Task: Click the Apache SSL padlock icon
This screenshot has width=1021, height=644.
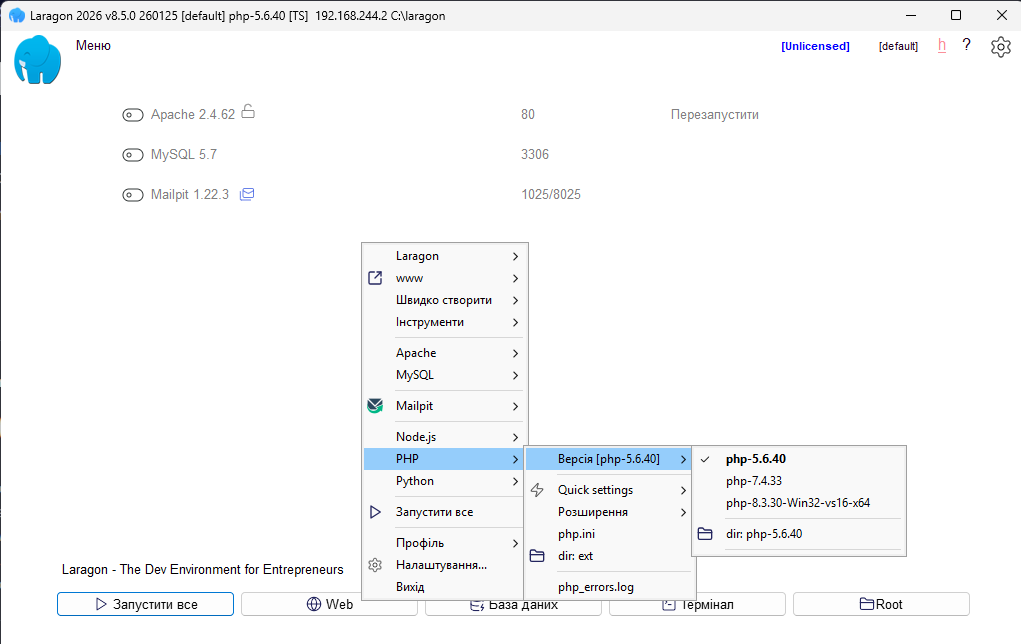Action: (248, 113)
